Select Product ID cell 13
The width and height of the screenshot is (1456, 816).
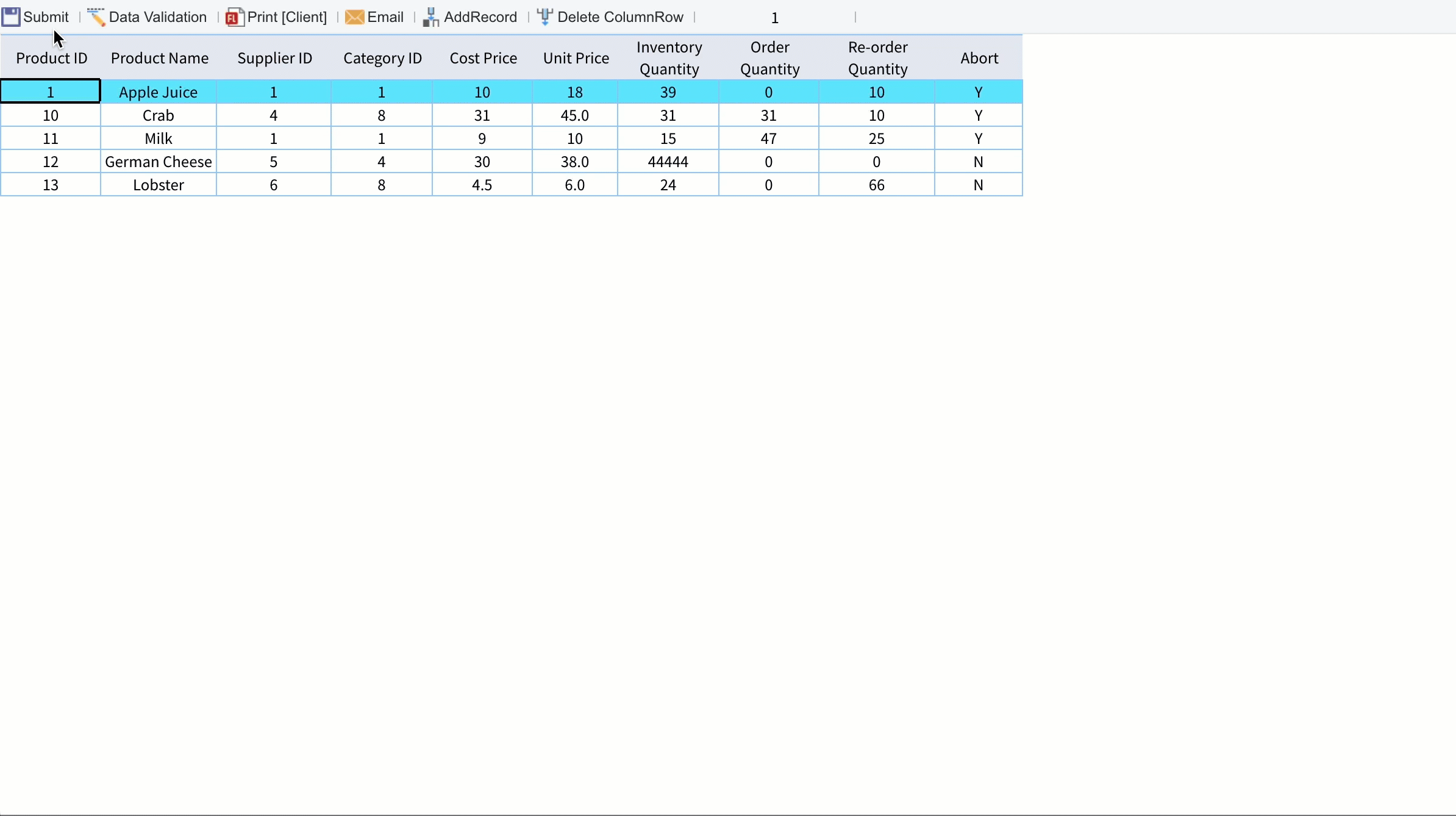click(51, 185)
